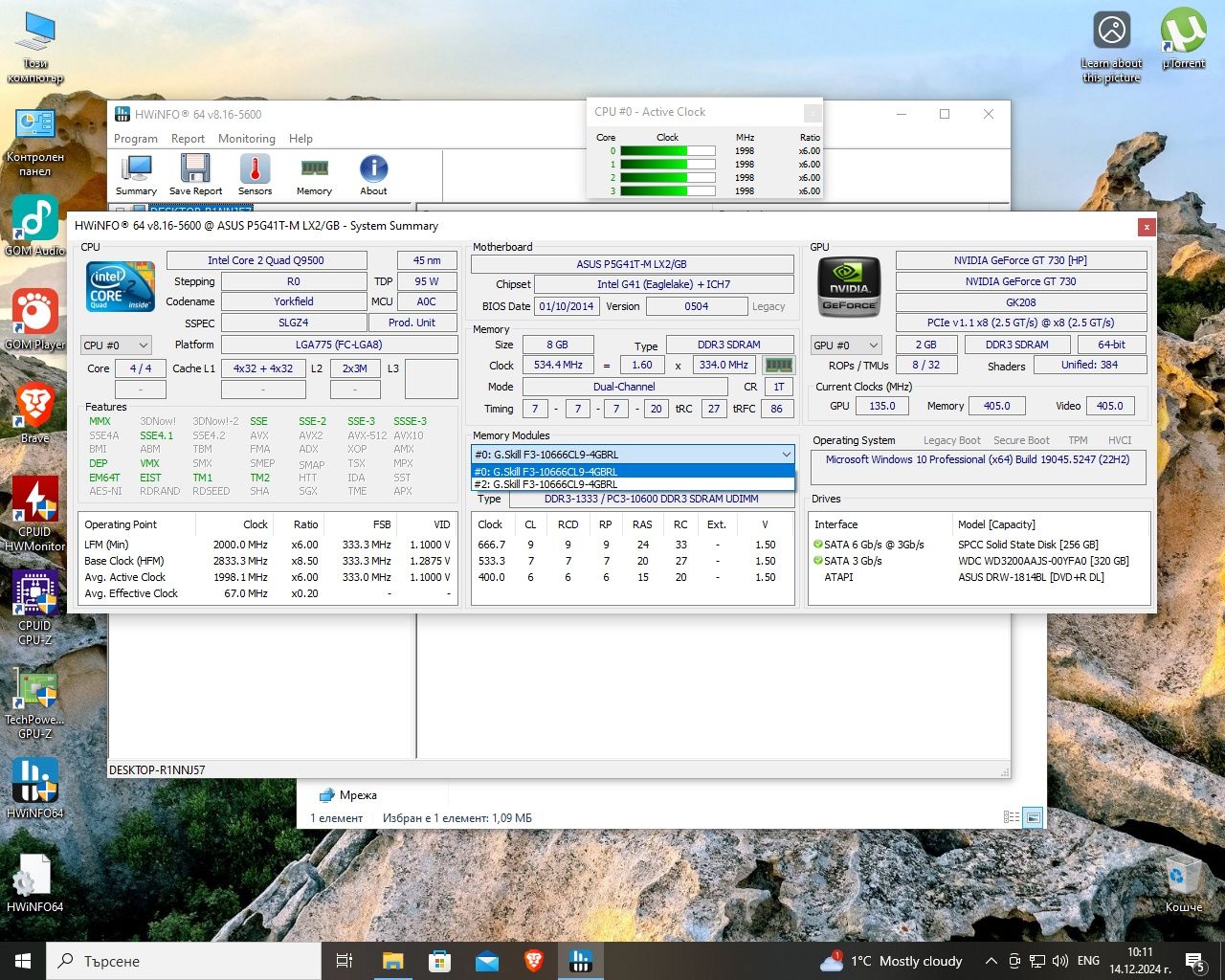This screenshot has height=980, width=1225.
Task: Open Microsoft Store from taskbar
Action: coord(439,961)
